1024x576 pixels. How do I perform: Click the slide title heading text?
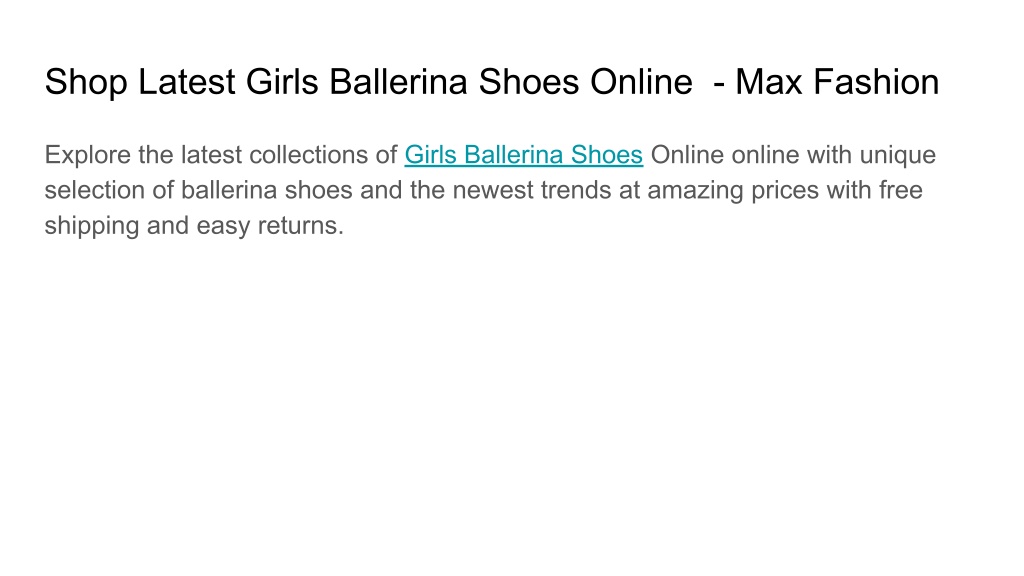tap(492, 82)
